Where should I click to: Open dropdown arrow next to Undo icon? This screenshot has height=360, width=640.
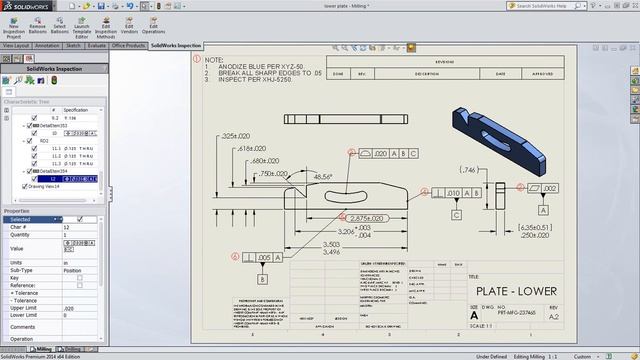(137, 7)
